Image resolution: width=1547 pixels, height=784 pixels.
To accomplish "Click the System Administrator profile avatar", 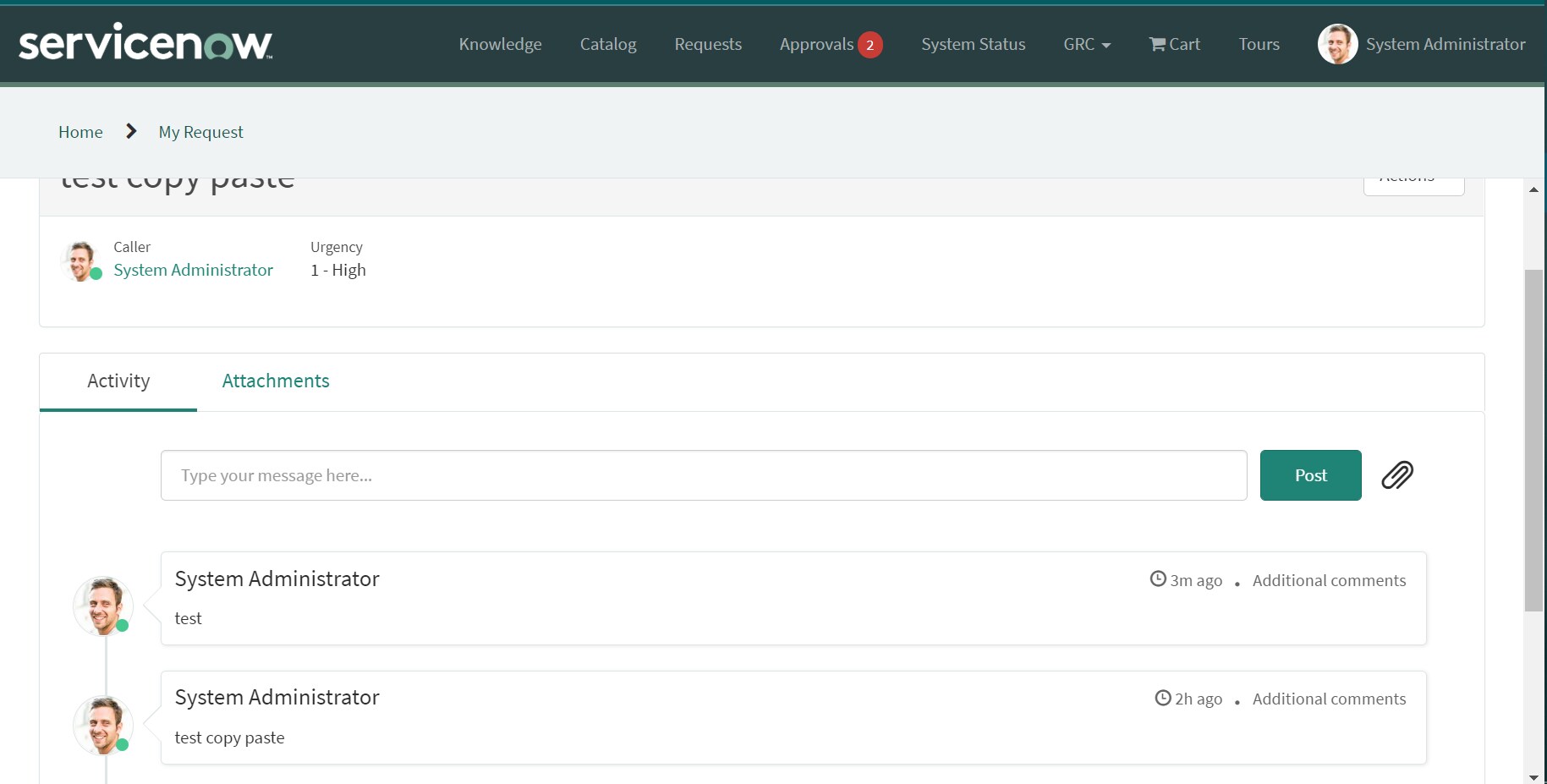I will (x=1337, y=43).
